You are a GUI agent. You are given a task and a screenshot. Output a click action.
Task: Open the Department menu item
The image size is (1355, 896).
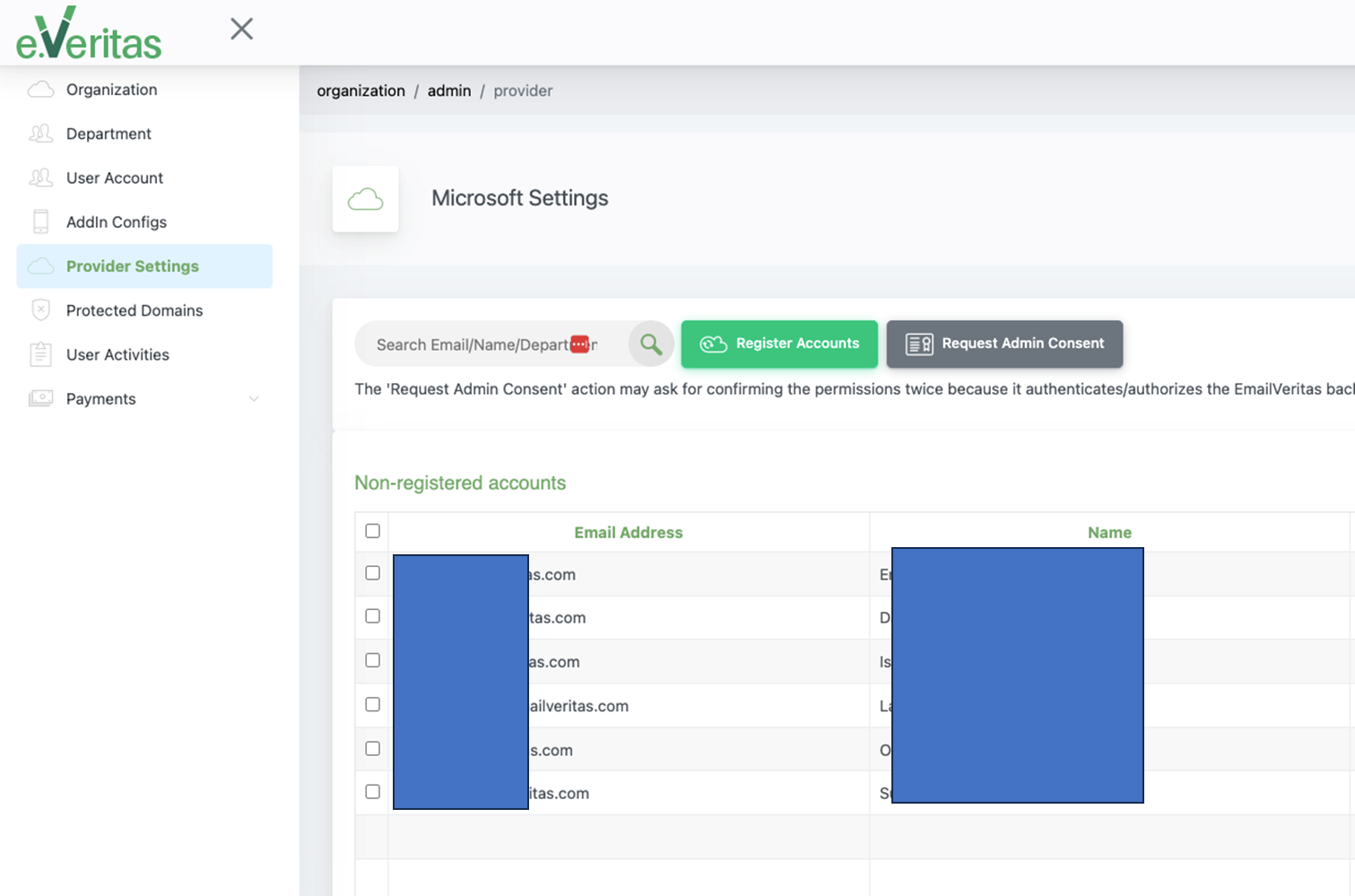[x=144, y=134]
